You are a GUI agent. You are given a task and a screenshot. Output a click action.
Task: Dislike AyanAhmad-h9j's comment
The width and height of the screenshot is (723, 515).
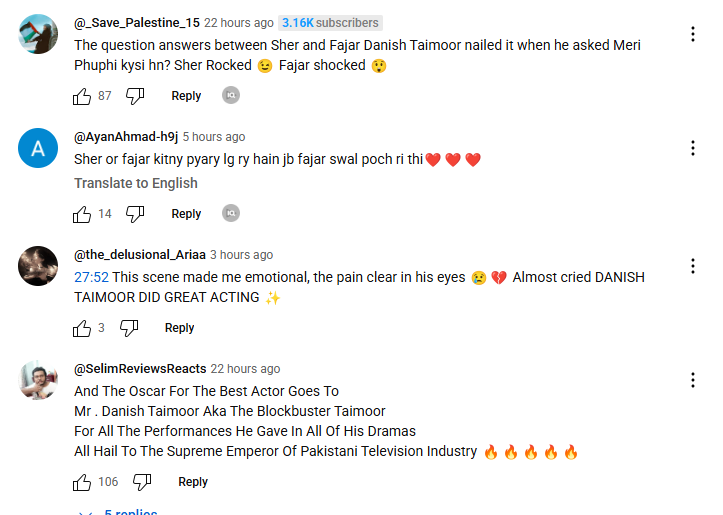[x=135, y=214]
